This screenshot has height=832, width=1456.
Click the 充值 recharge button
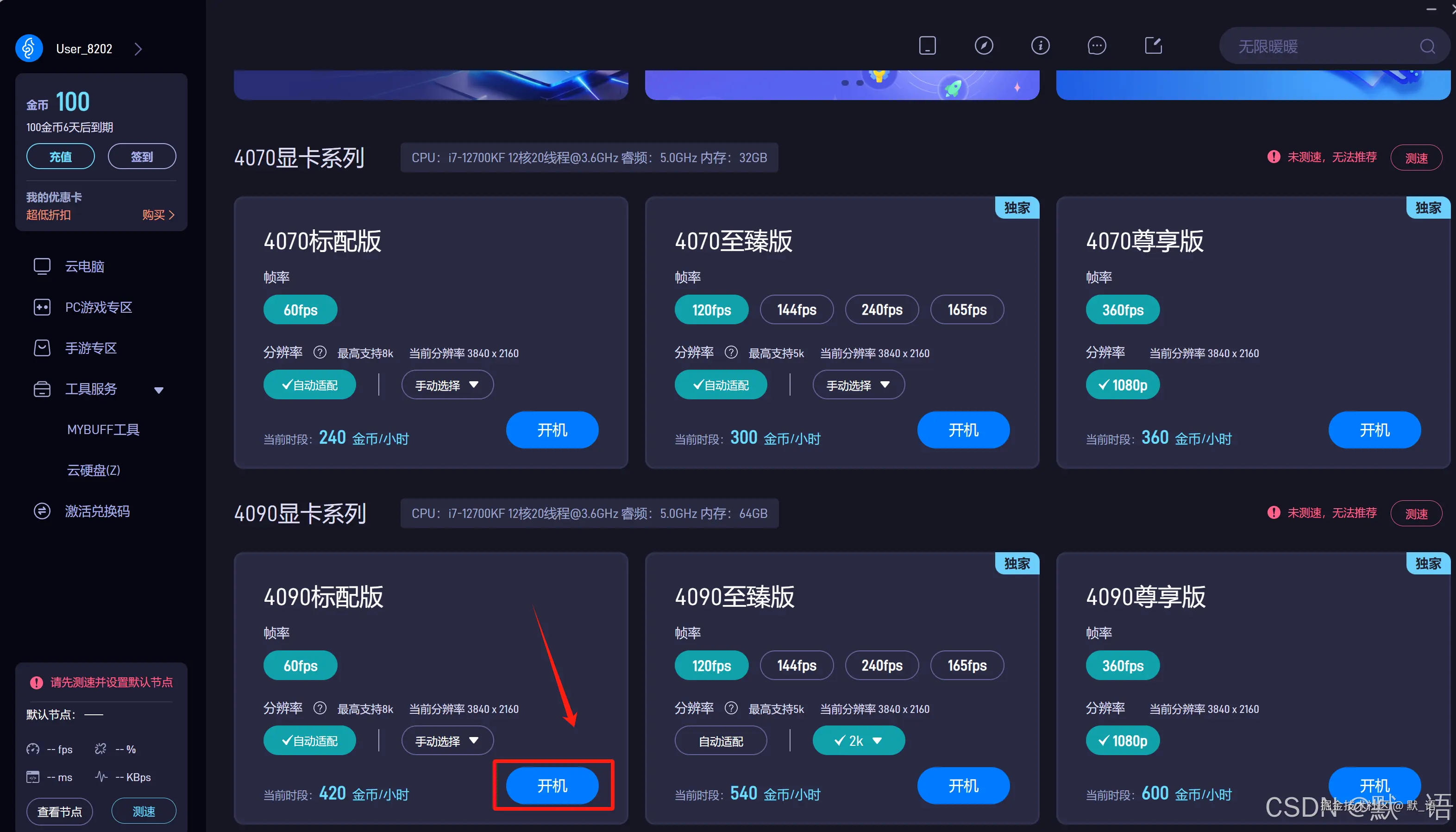coord(60,156)
